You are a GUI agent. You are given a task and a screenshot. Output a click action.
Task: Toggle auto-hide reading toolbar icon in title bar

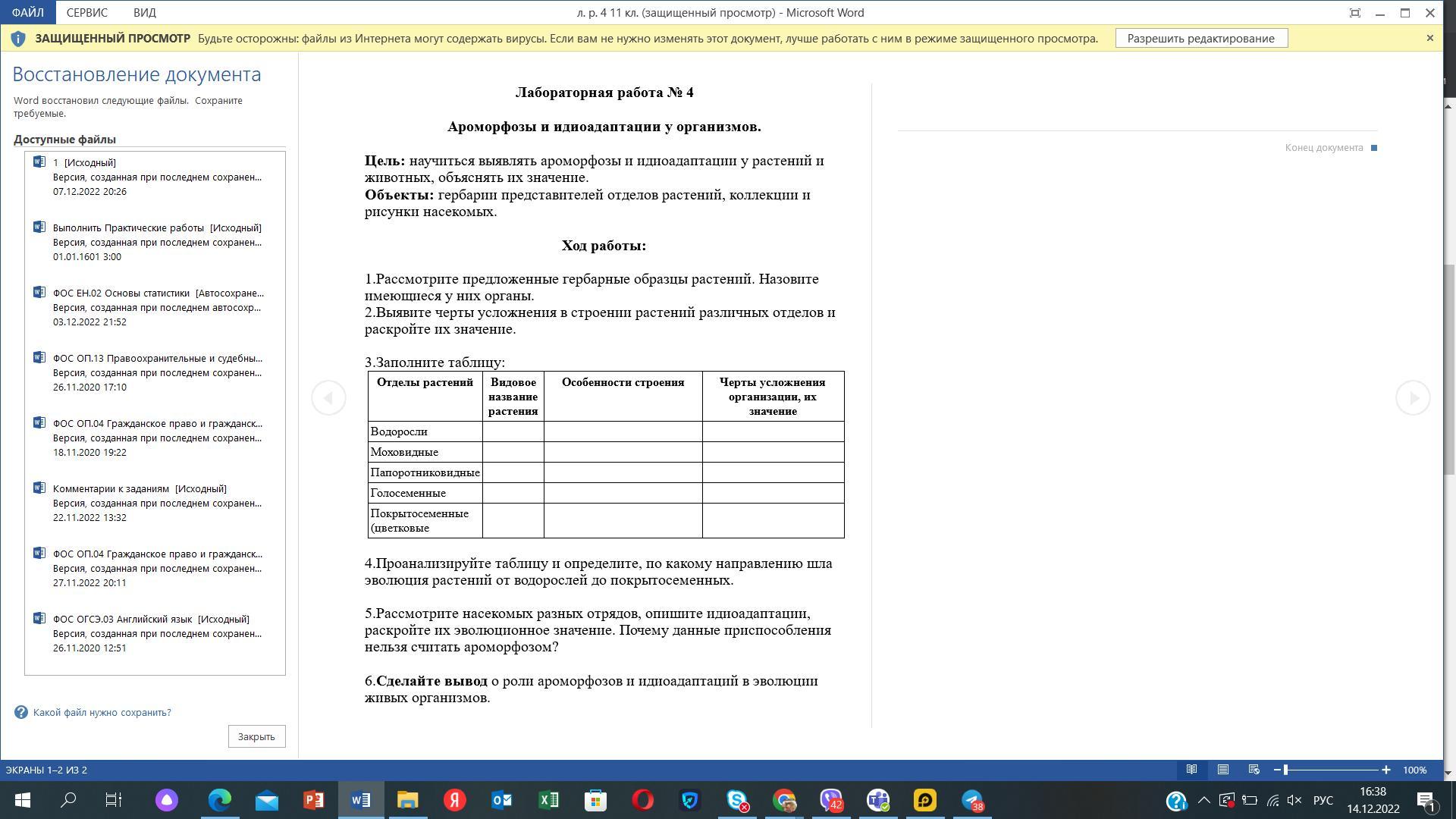point(1354,13)
